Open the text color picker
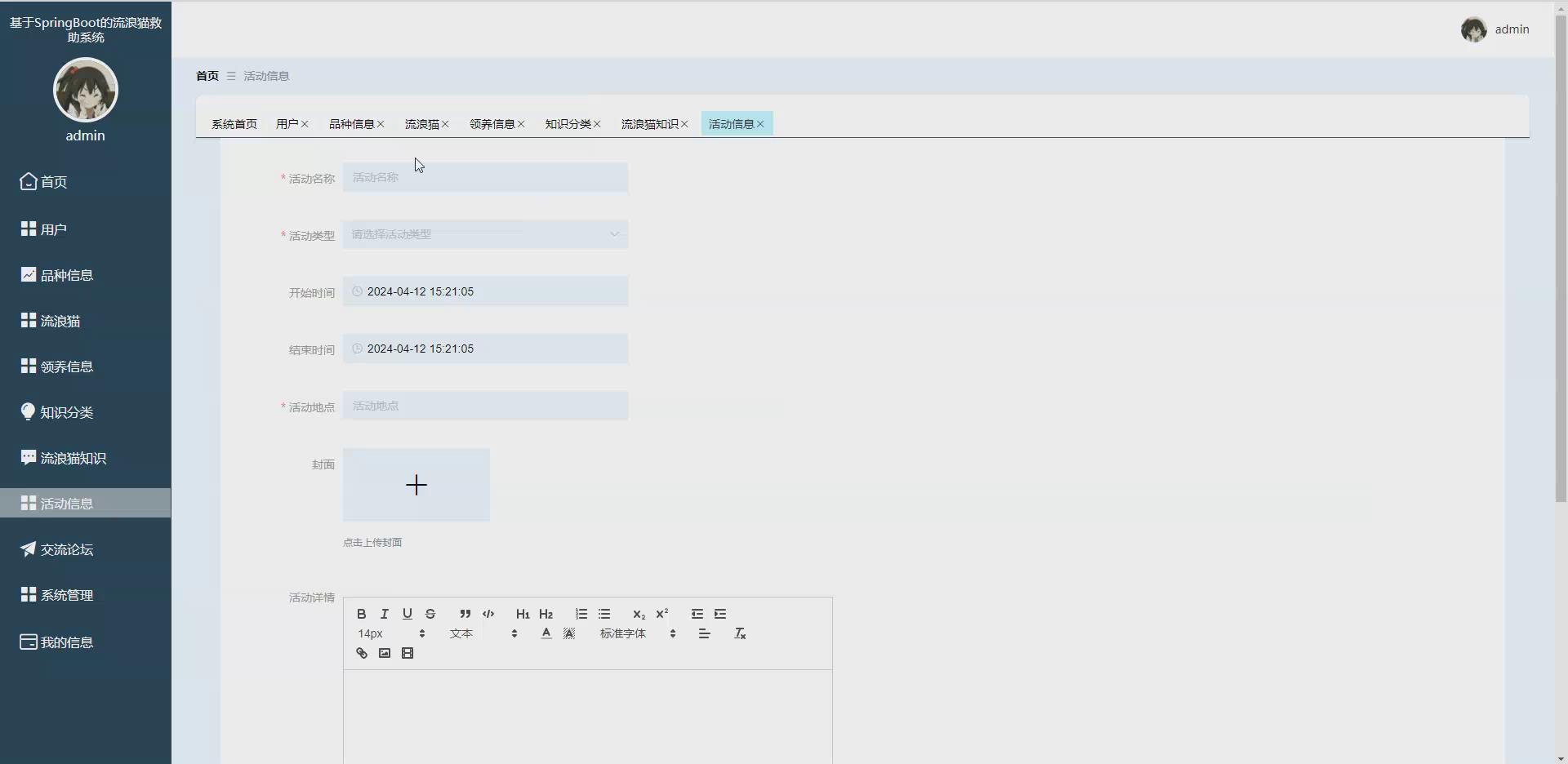Screen dimensions: 1568x764 pyautogui.click(x=546, y=633)
